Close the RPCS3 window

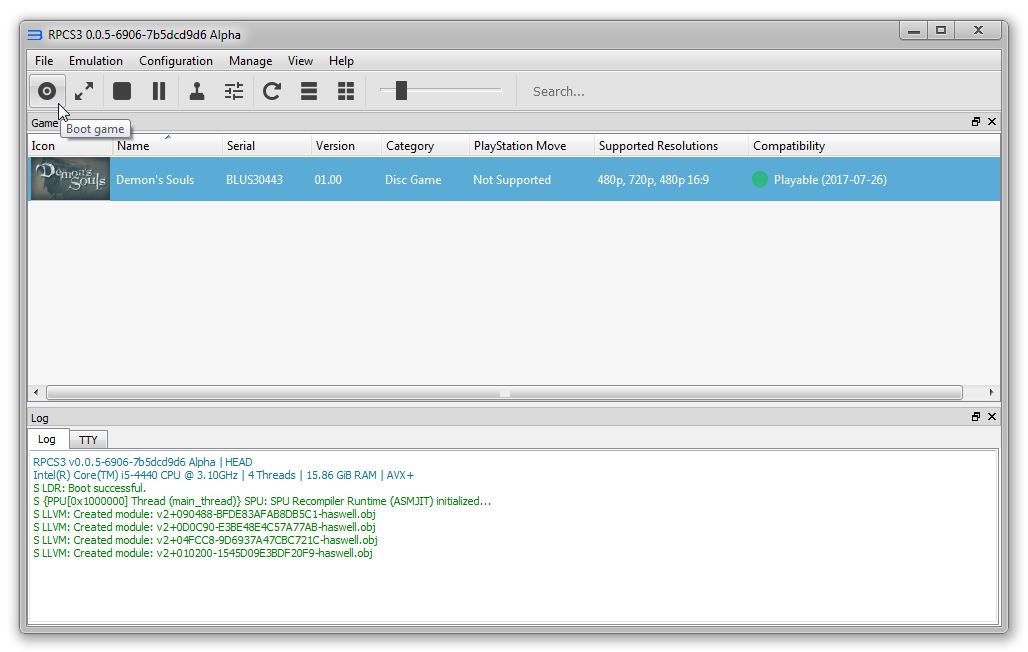[x=978, y=31]
